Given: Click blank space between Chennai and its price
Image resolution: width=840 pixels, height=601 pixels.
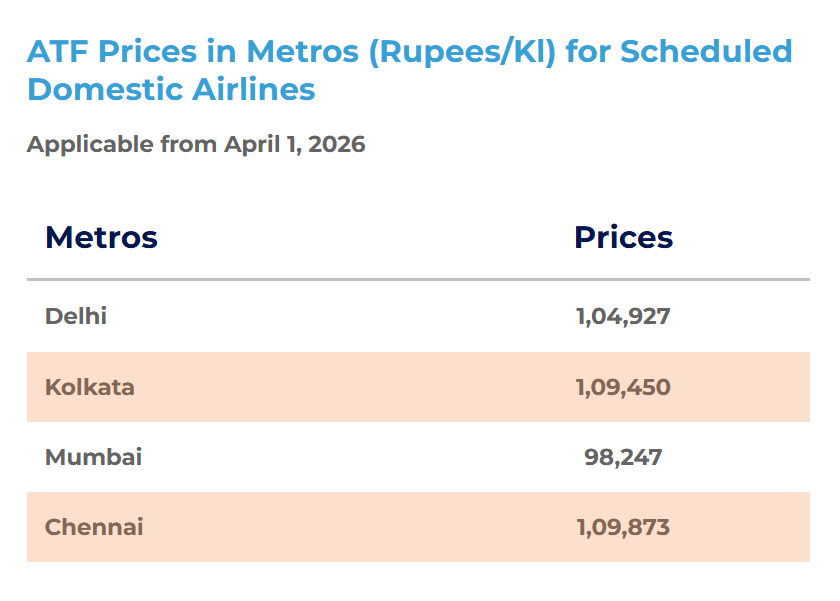Looking at the screenshot, I should point(350,527).
